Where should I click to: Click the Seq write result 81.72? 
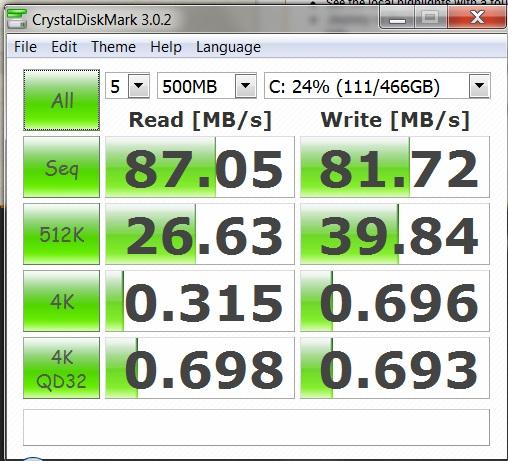tap(395, 167)
